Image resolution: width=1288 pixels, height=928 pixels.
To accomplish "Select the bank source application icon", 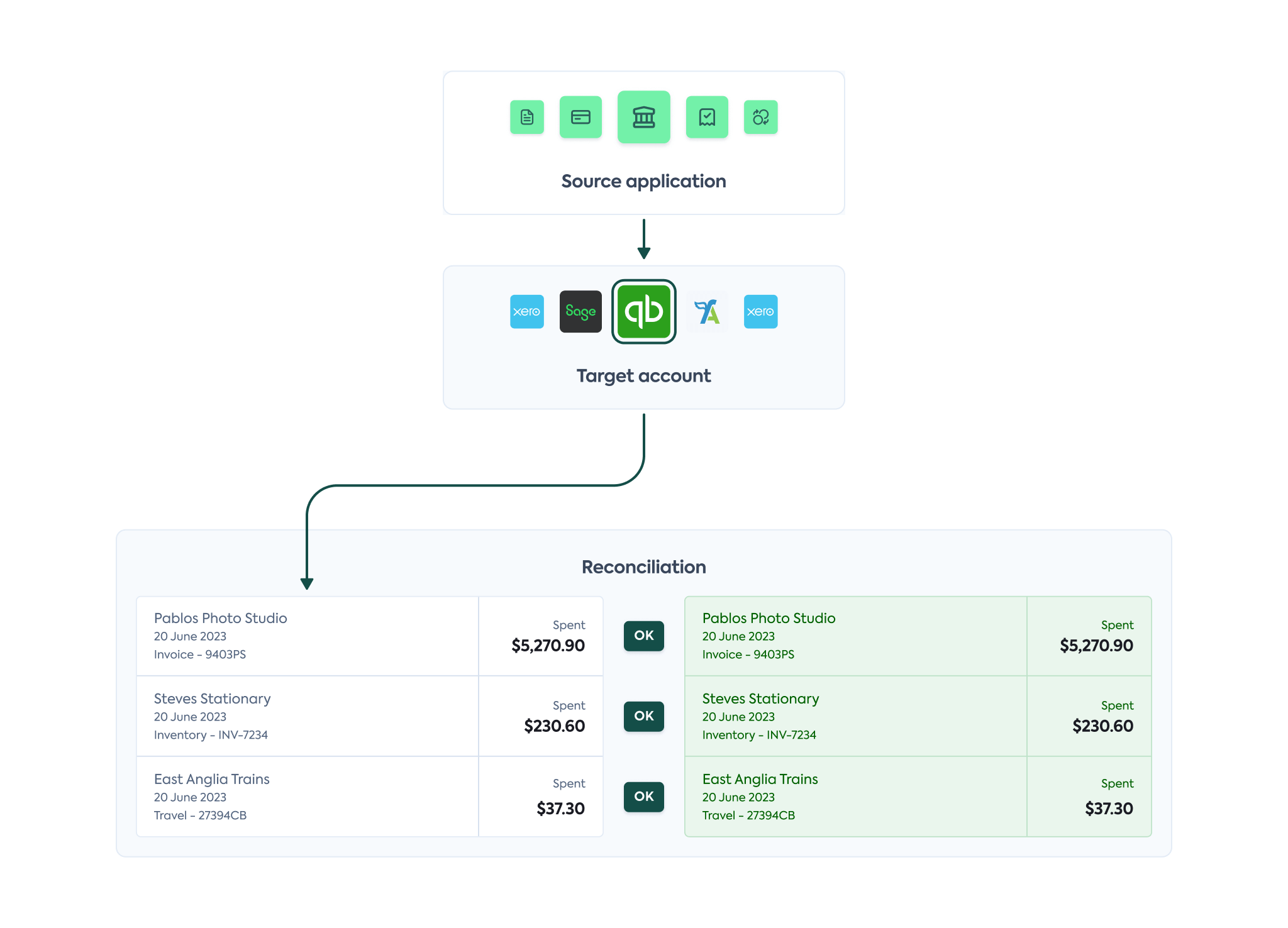I will pyautogui.click(x=643, y=117).
